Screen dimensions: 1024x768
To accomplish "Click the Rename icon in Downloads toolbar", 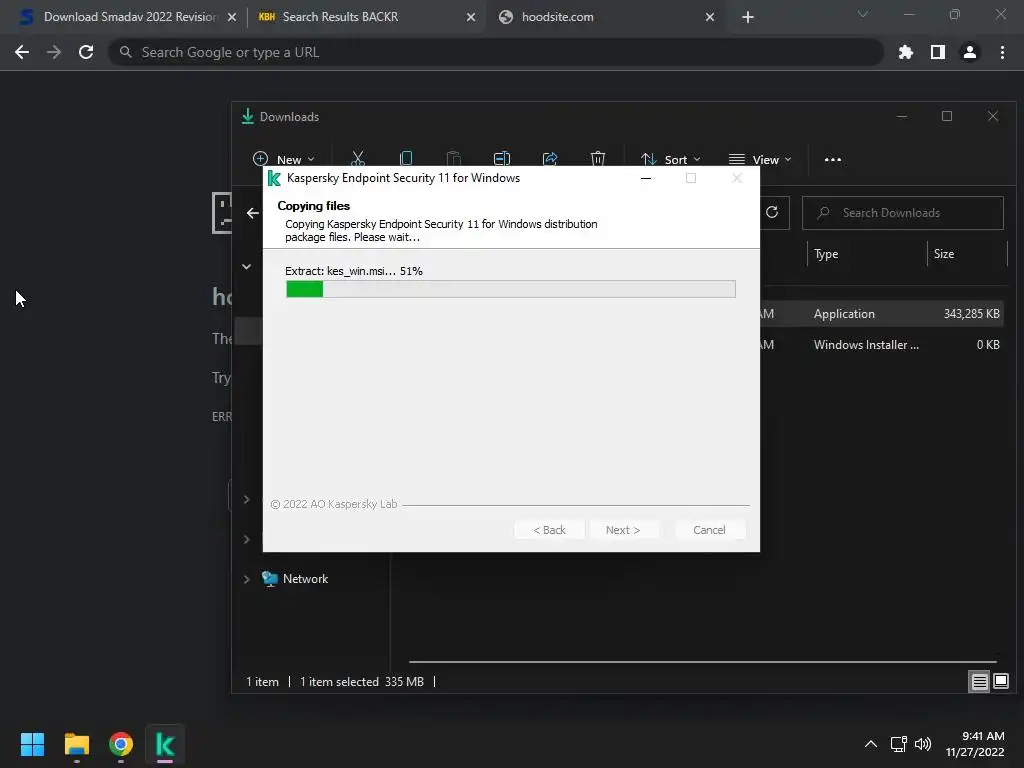I will 502,159.
